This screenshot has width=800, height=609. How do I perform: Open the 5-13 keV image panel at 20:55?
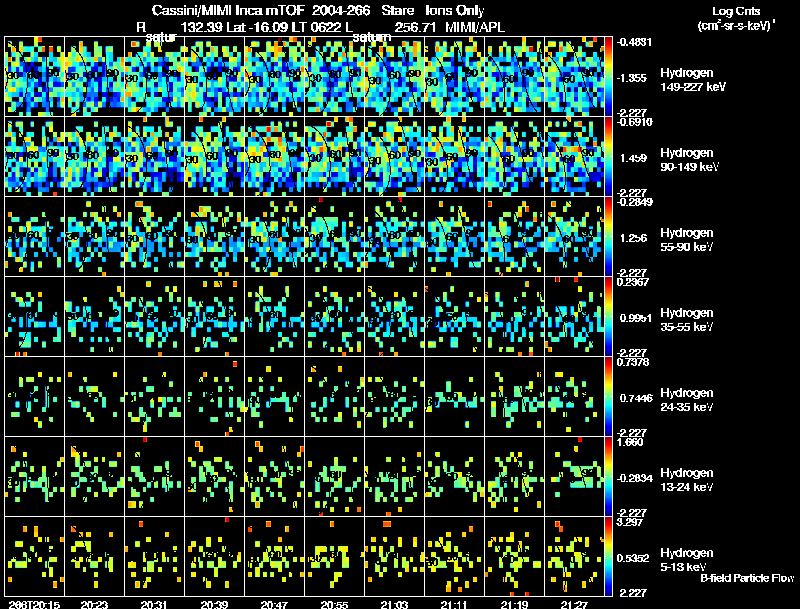335,557
